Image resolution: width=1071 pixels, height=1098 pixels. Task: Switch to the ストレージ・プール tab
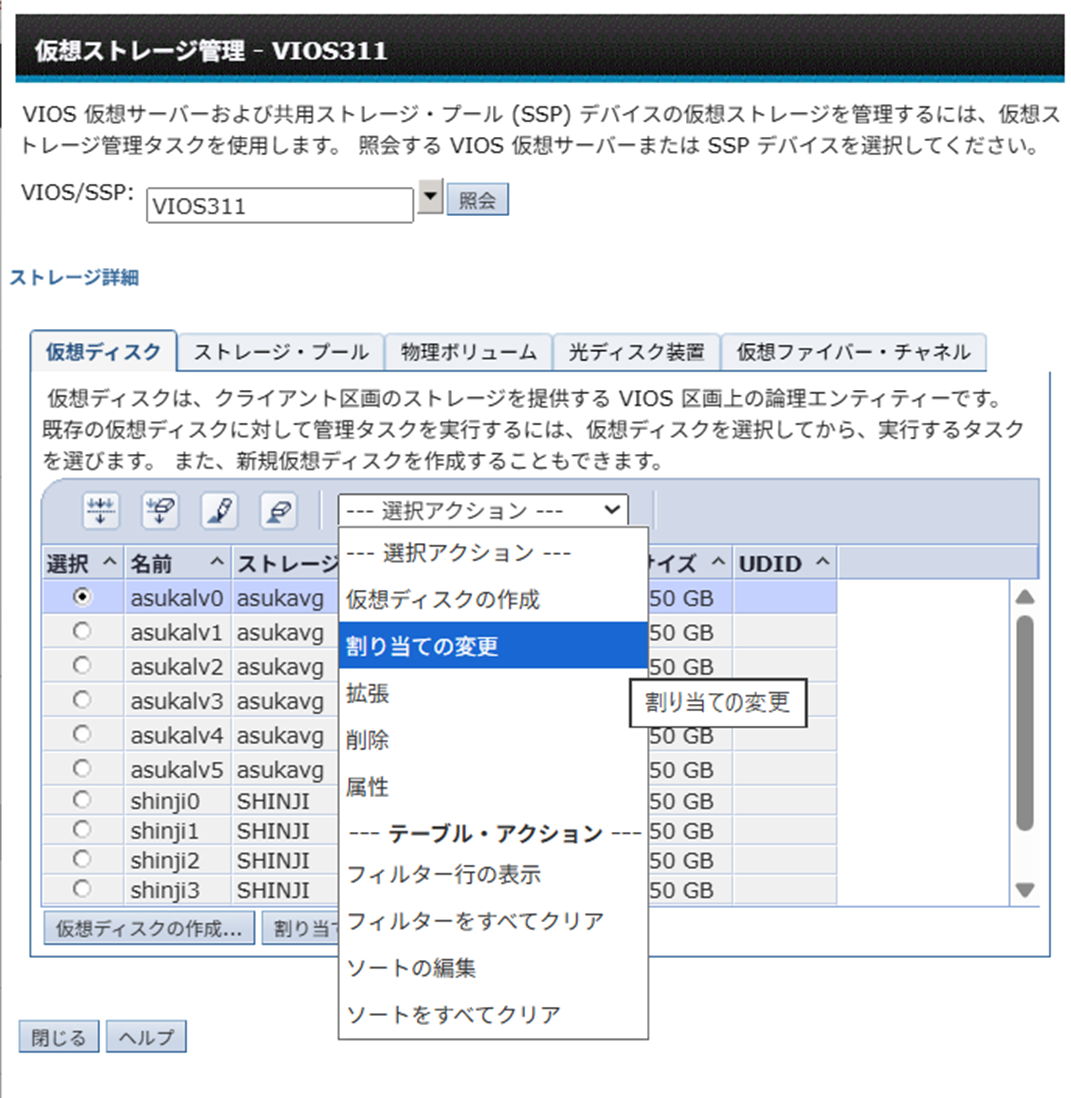[x=281, y=352]
